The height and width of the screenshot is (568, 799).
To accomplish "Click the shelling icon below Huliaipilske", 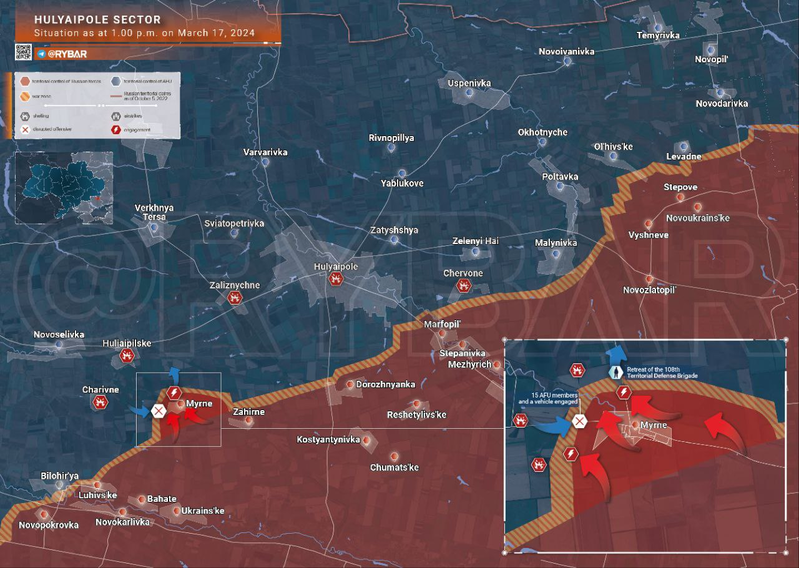I will pos(127,356).
